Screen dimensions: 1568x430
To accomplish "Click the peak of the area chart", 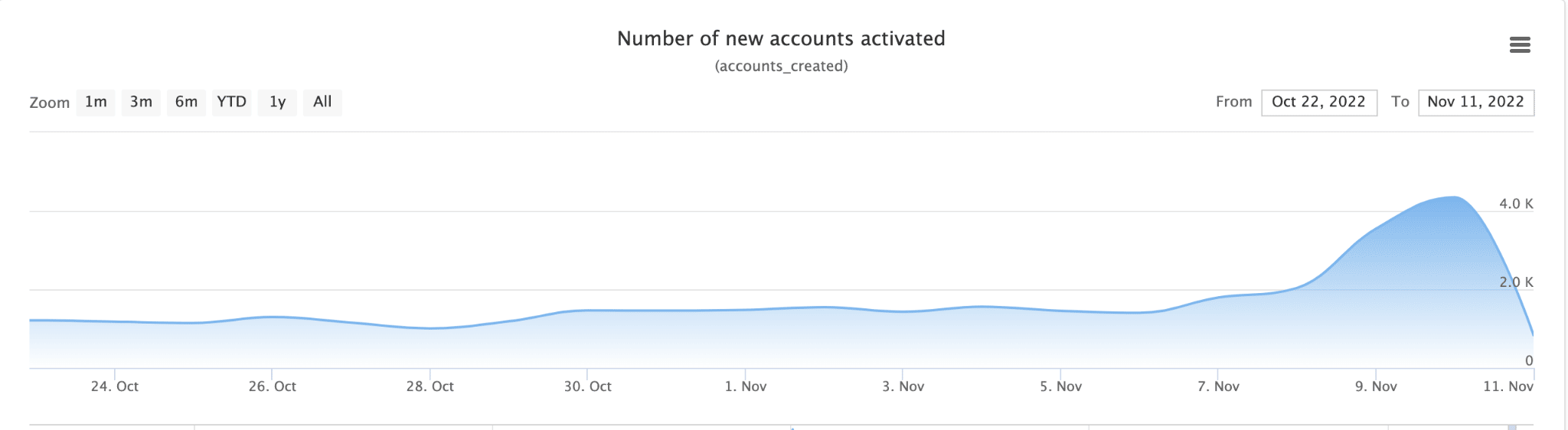I will coord(1453,197).
